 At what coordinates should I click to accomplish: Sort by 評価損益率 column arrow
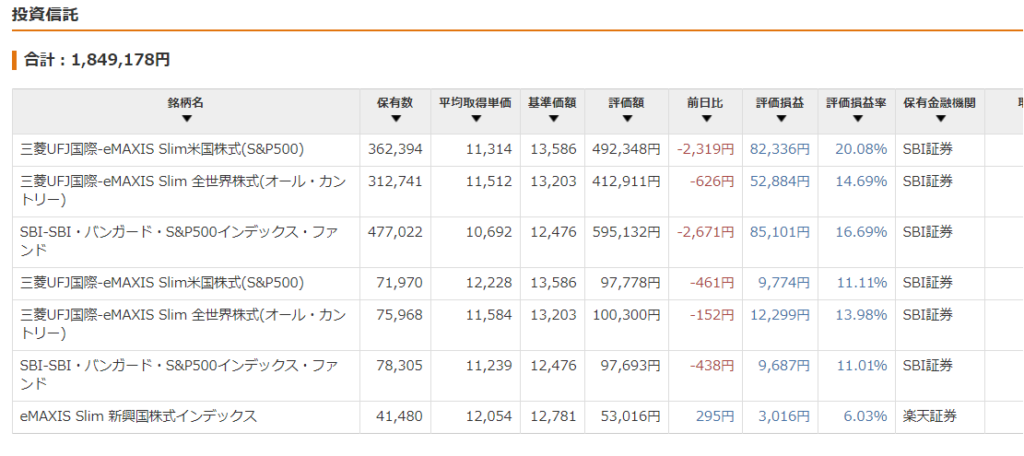[x=857, y=119]
